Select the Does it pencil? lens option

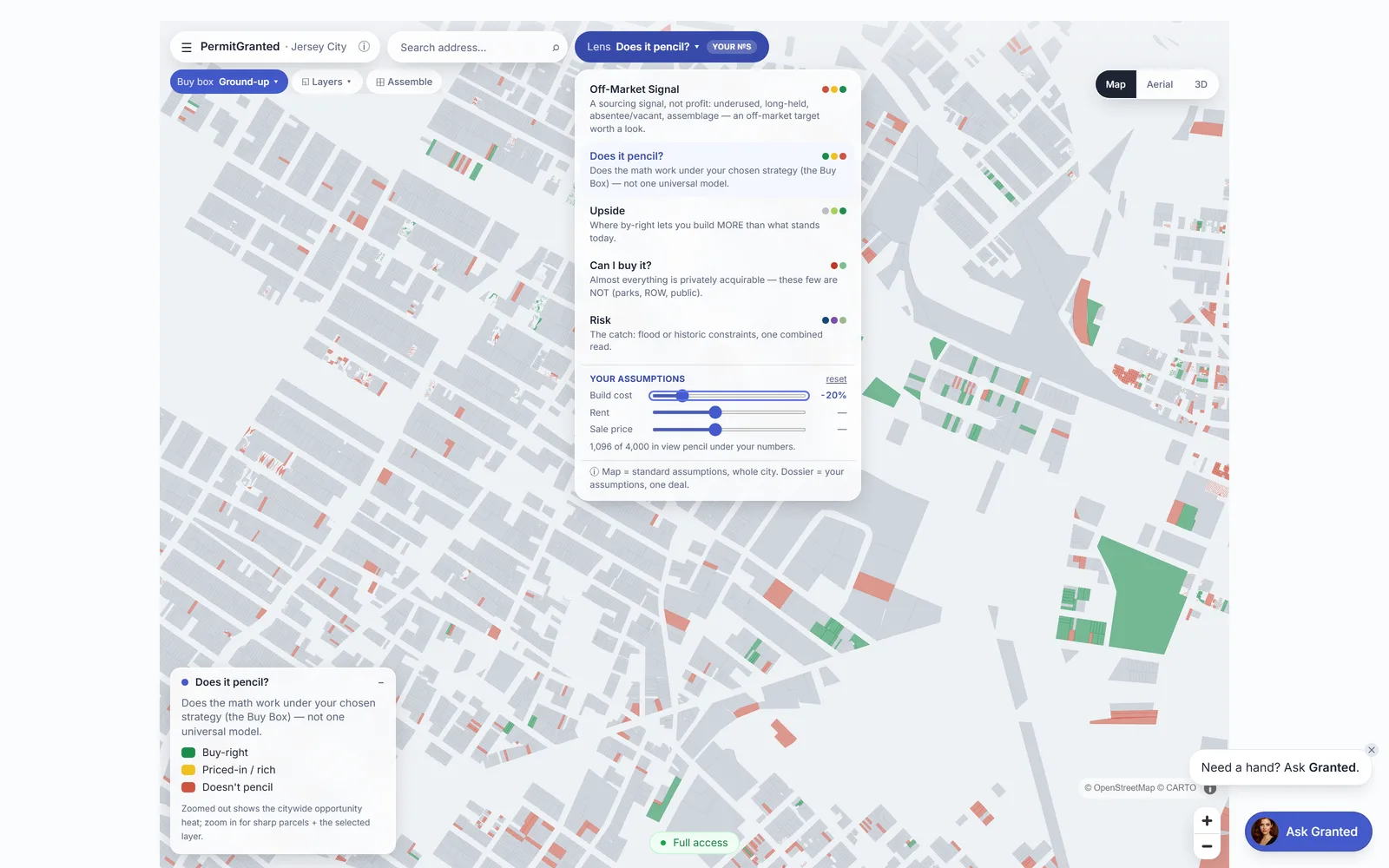717,169
